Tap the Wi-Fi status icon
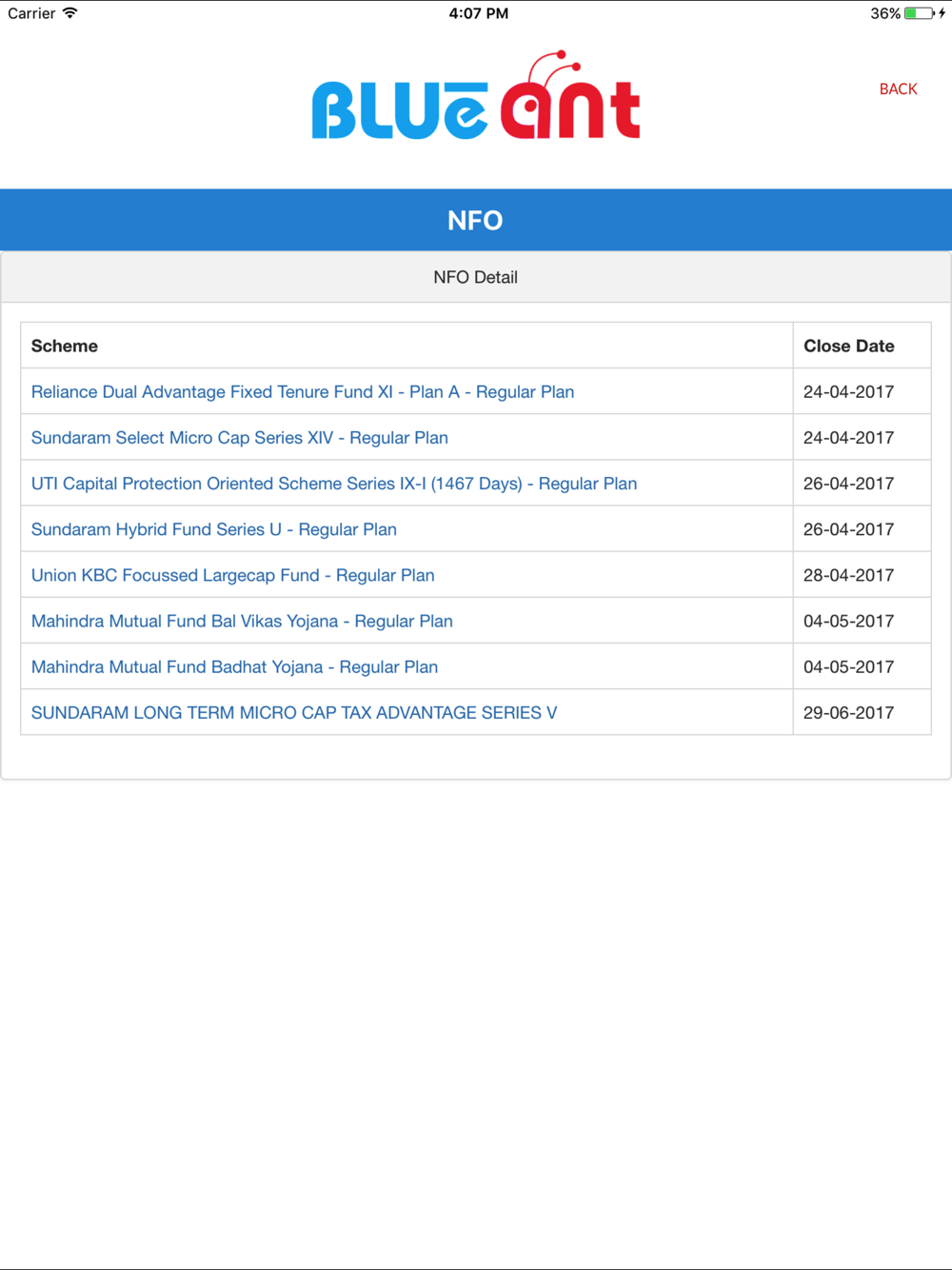 coord(69,13)
